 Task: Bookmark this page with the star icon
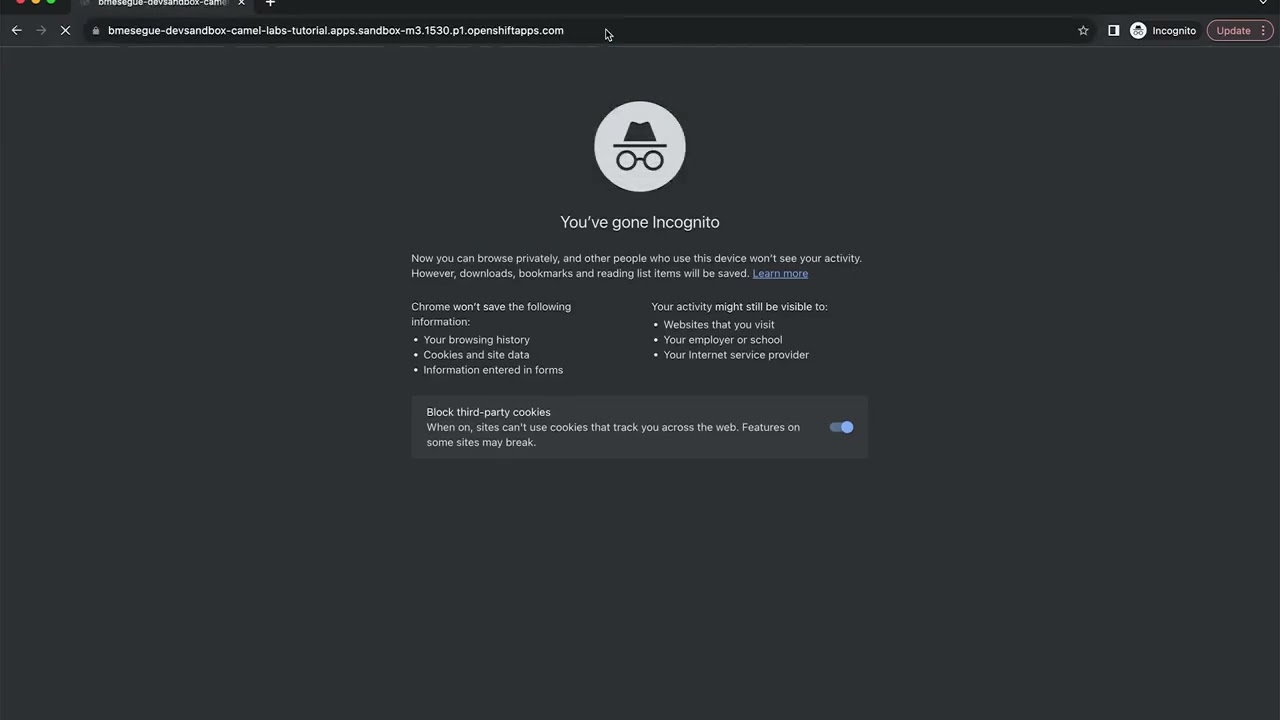(x=1083, y=31)
